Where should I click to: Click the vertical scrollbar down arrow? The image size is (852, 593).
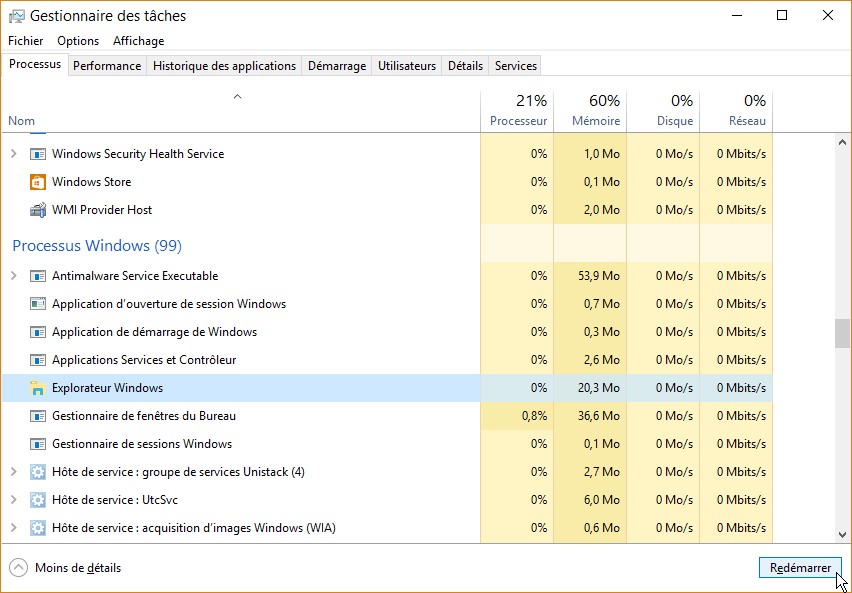pos(843,536)
